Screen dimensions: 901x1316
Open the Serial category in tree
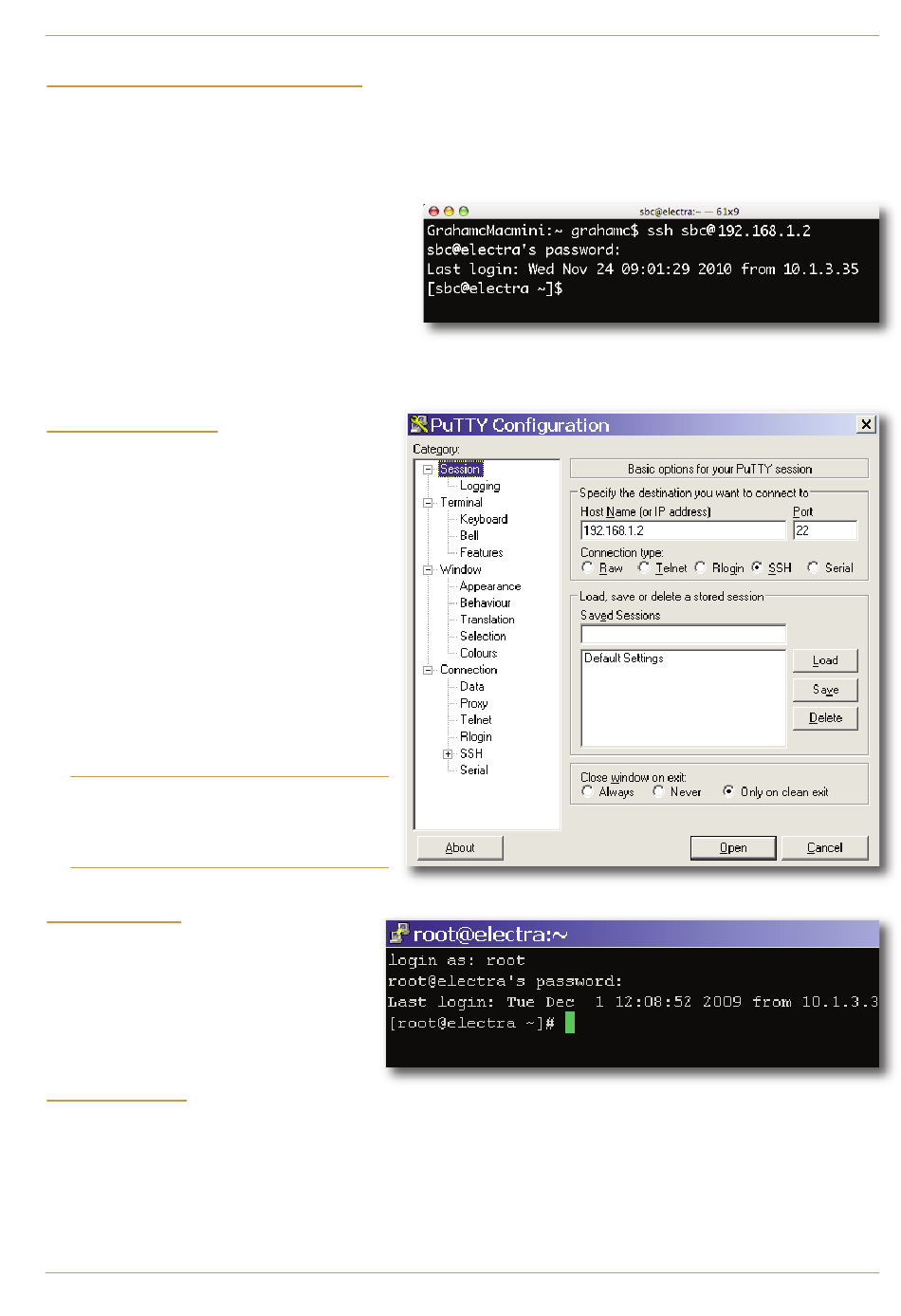pyautogui.click(x=474, y=769)
